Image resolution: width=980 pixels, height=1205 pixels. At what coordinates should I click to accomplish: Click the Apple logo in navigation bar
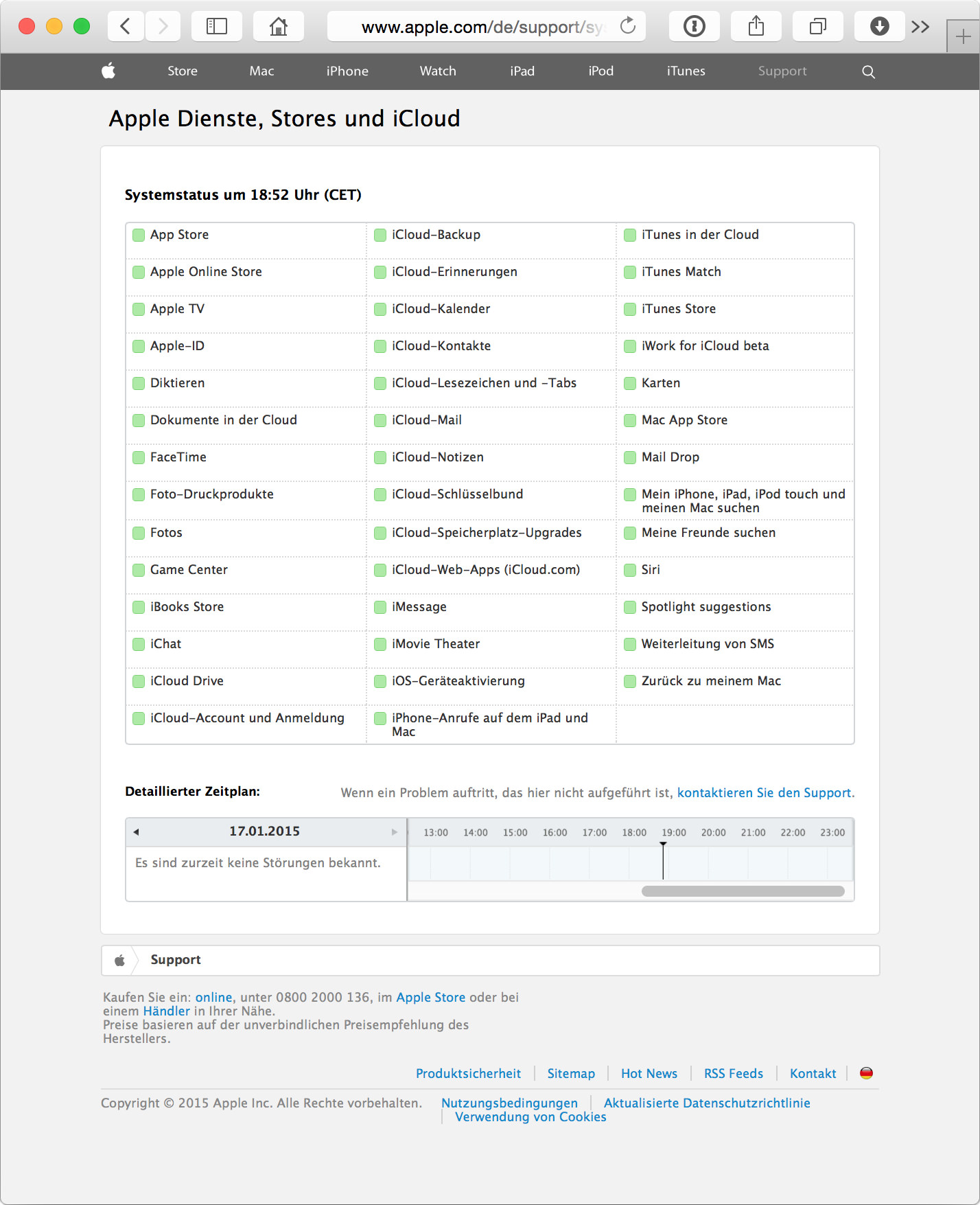108,71
